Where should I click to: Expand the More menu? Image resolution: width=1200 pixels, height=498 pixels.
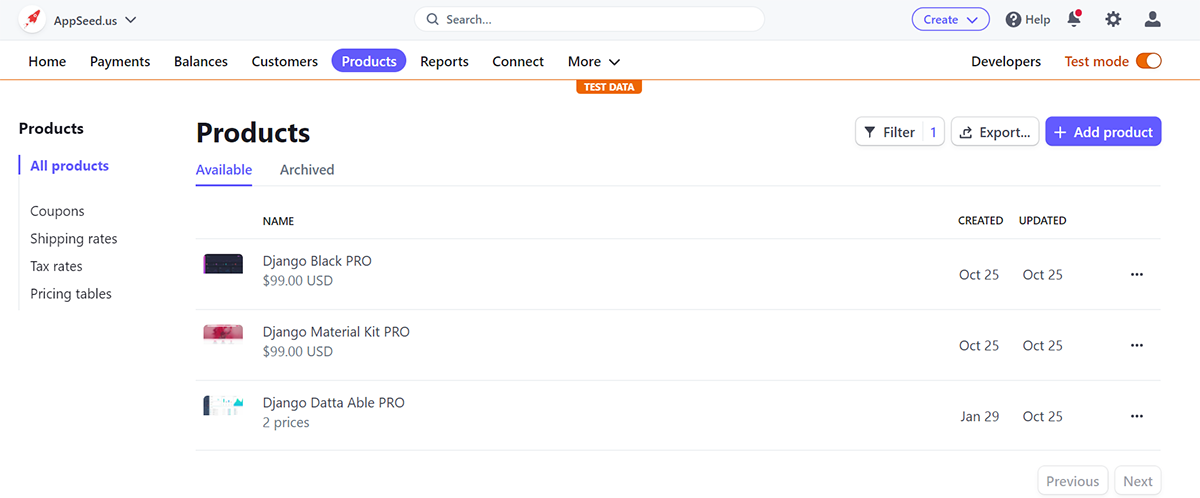(x=594, y=61)
